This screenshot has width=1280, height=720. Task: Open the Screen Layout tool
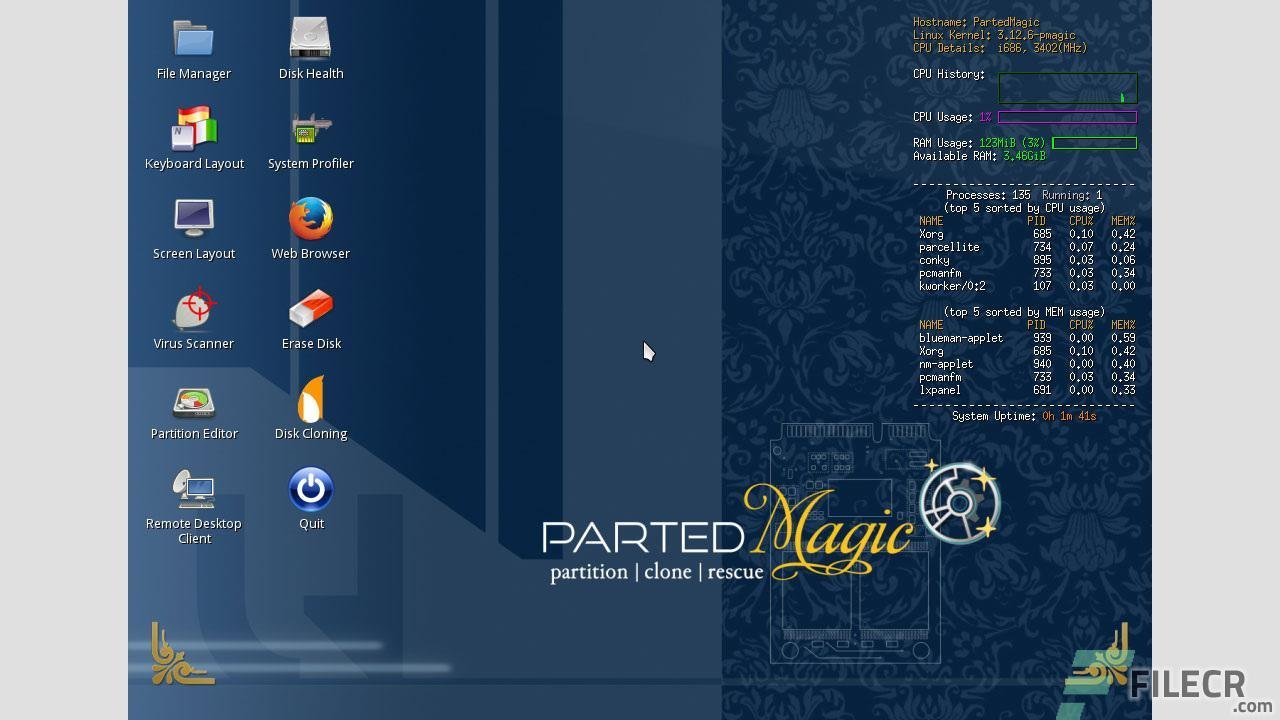click(193, 218)
